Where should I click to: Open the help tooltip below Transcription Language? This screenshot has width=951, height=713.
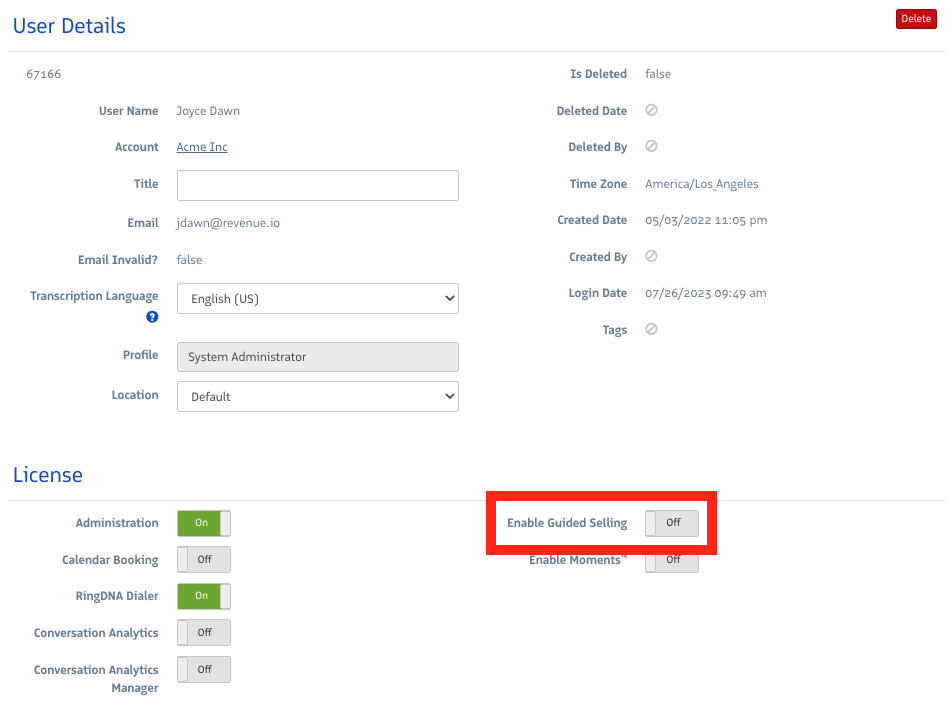152,317
